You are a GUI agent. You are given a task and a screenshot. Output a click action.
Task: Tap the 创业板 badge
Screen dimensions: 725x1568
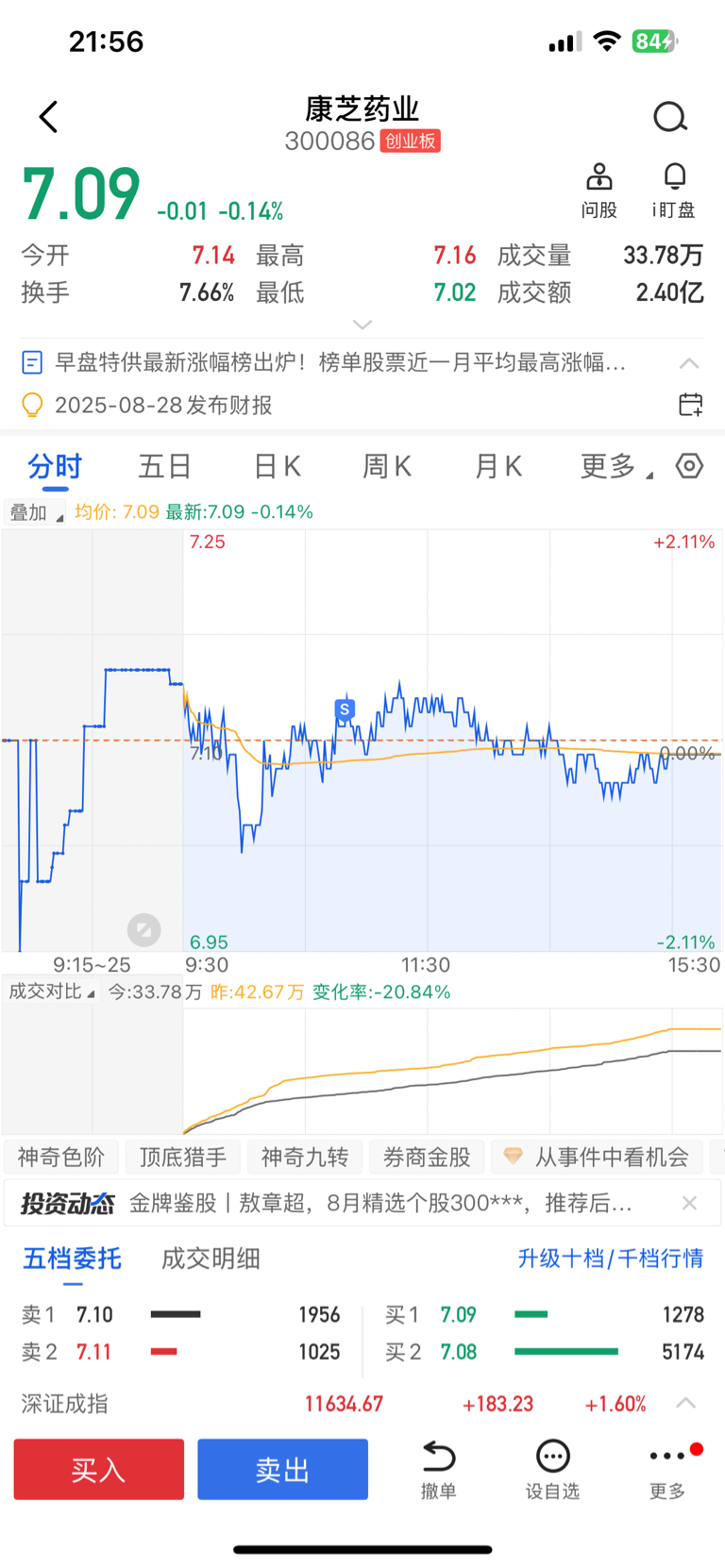tap(411, 142)
